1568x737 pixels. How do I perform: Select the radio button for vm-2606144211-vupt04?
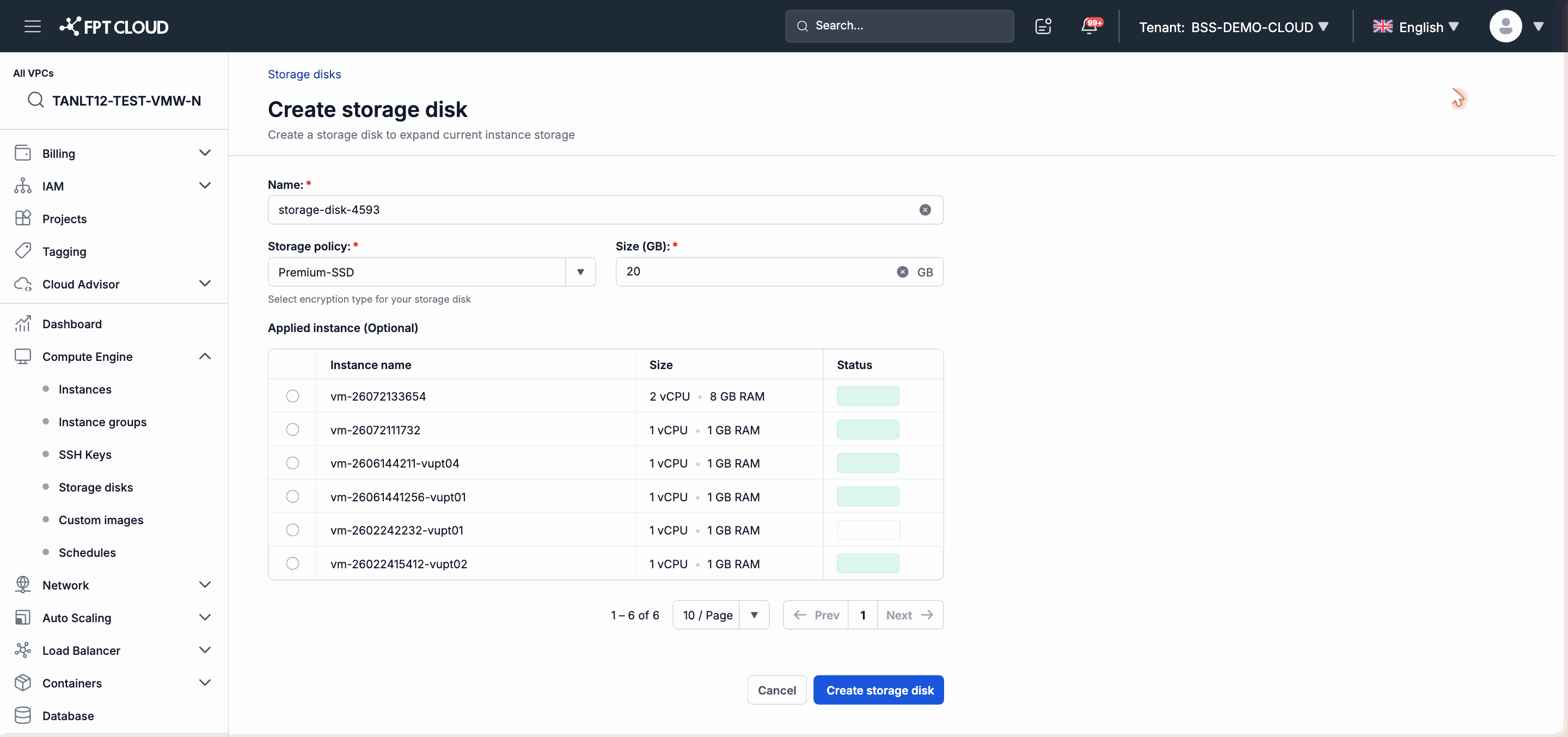(293, 463)
